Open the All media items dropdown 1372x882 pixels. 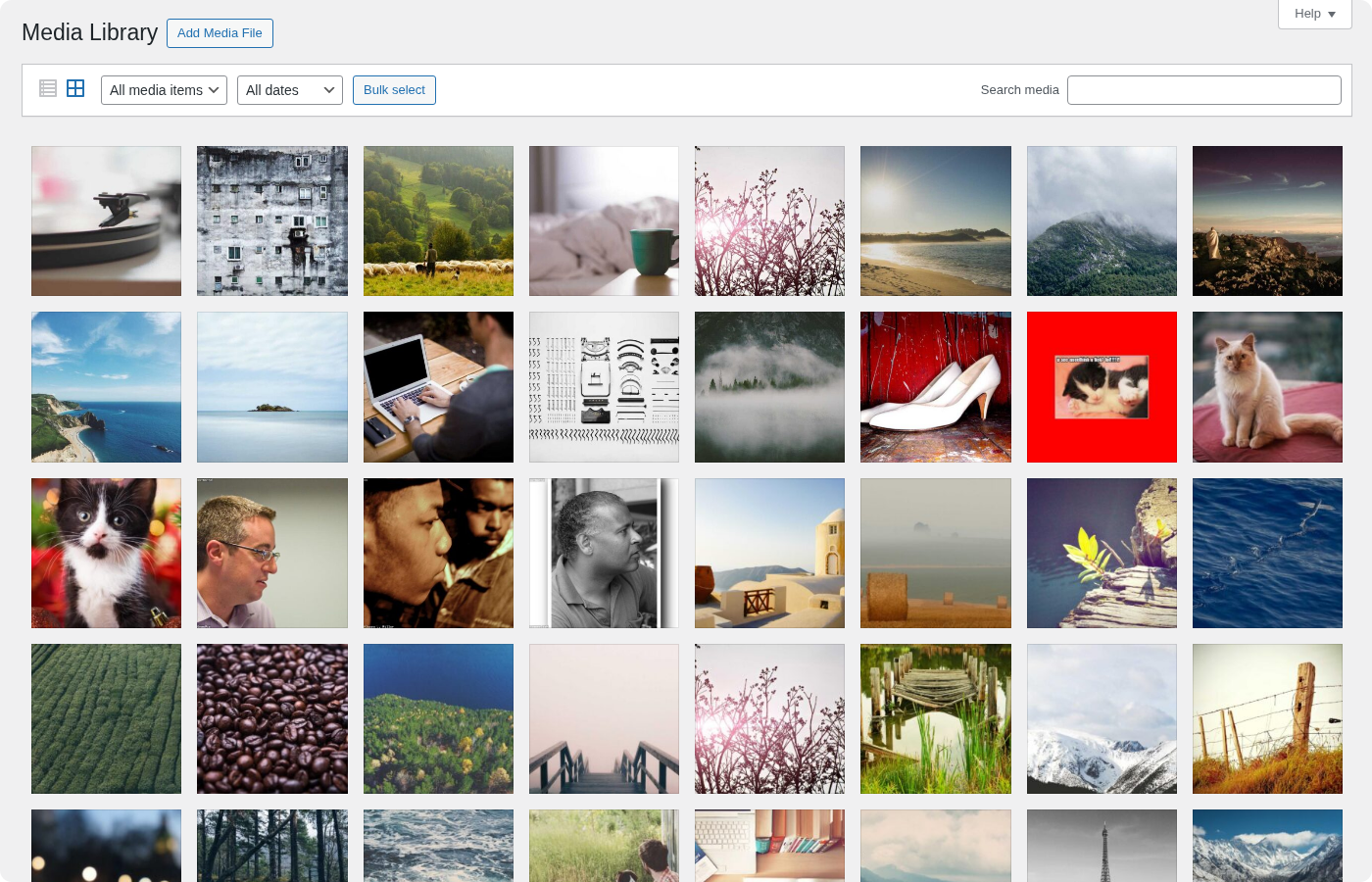[x=163, y=89]
